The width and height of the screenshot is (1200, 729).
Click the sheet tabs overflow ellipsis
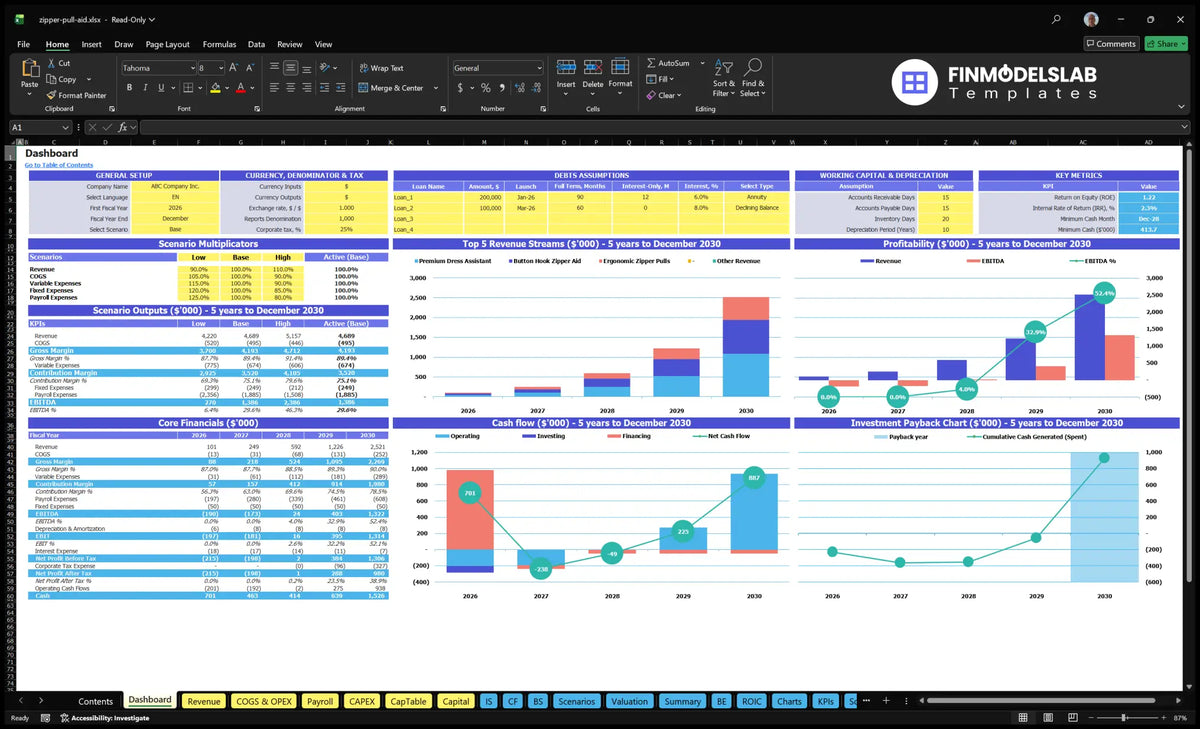coord(865,701)
